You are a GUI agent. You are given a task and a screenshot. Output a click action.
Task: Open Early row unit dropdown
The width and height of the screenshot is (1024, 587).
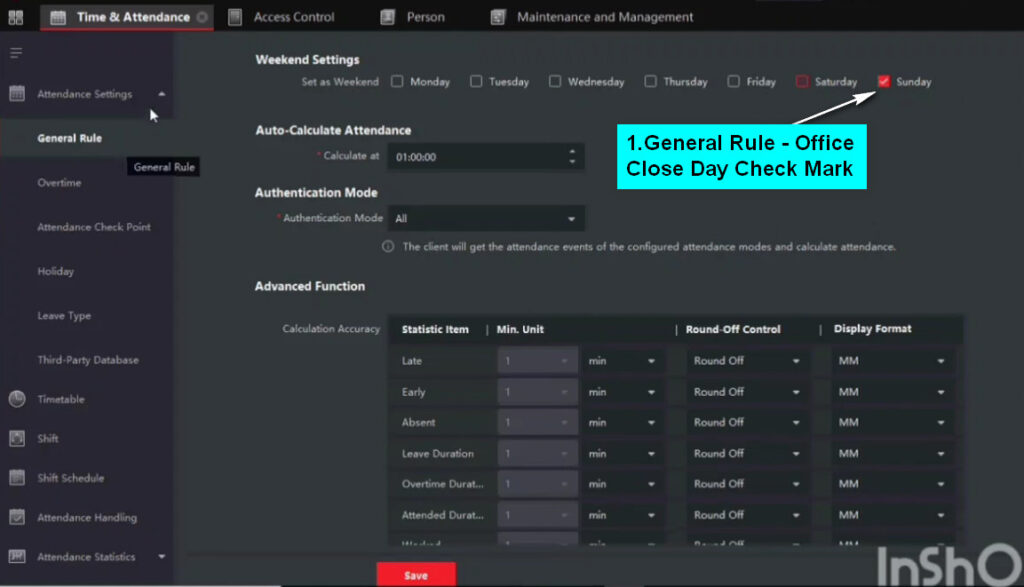tap(621, 392)
